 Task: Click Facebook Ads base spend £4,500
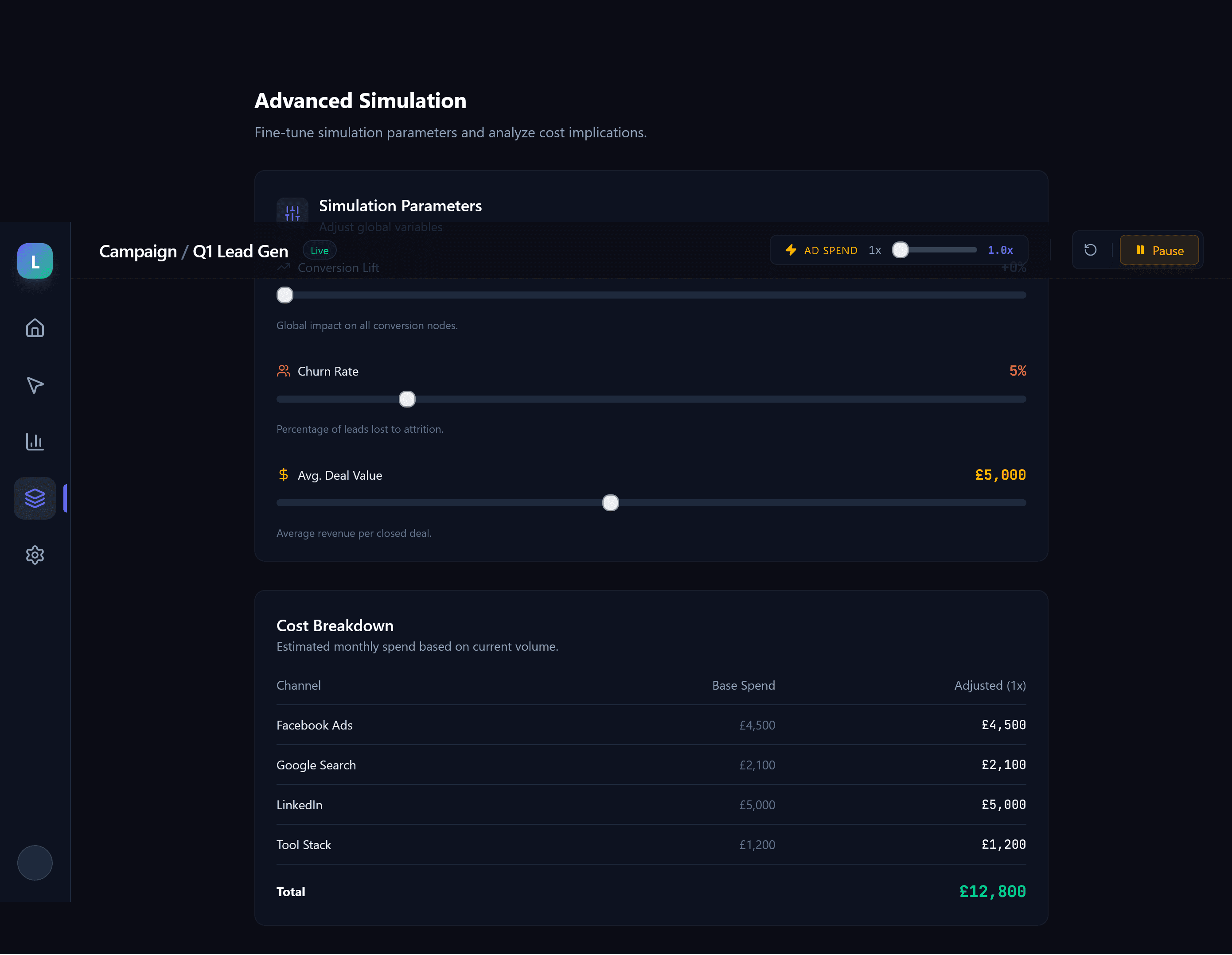tap(757, 725)
